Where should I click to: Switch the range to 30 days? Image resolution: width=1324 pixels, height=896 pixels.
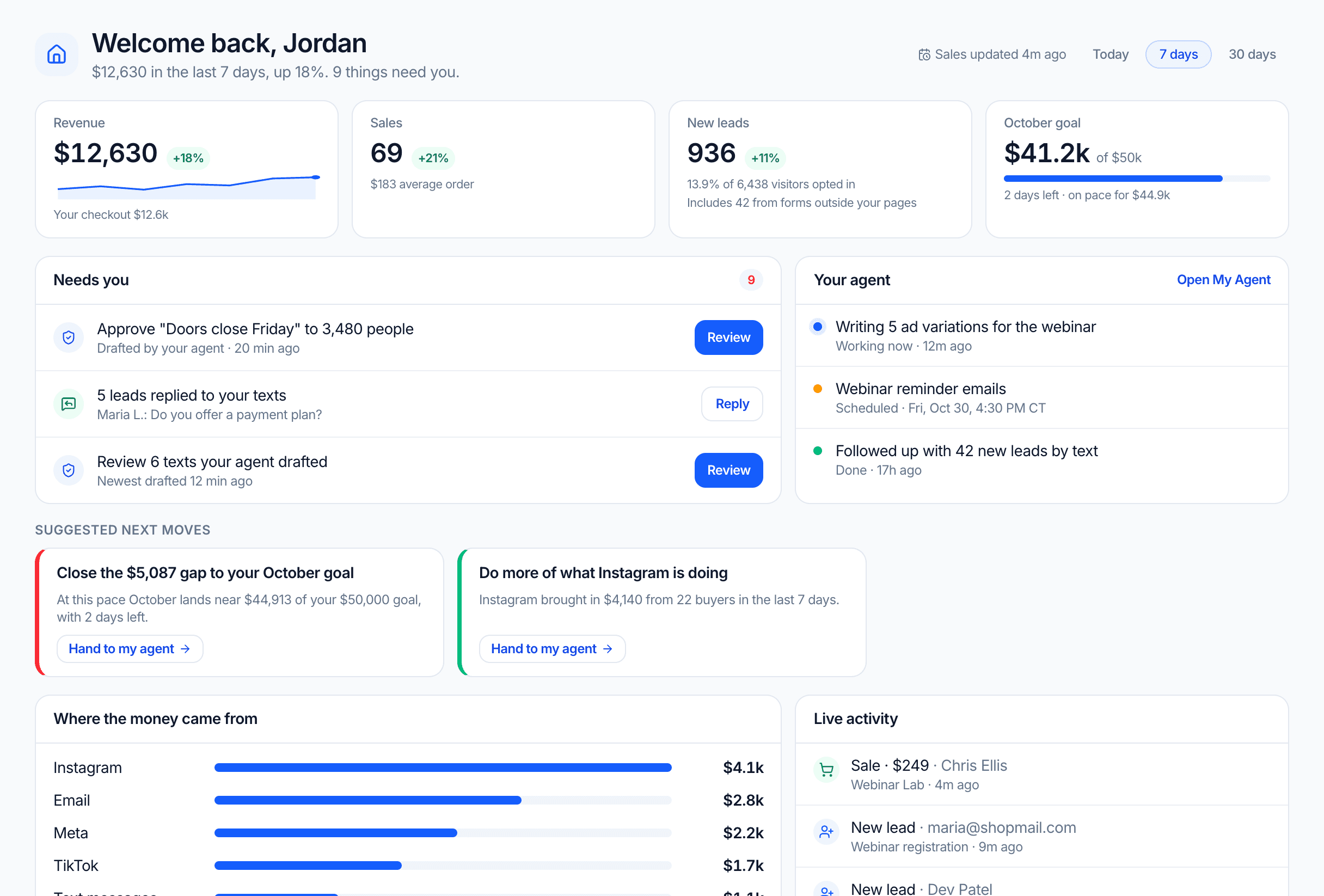[1252, 54]
